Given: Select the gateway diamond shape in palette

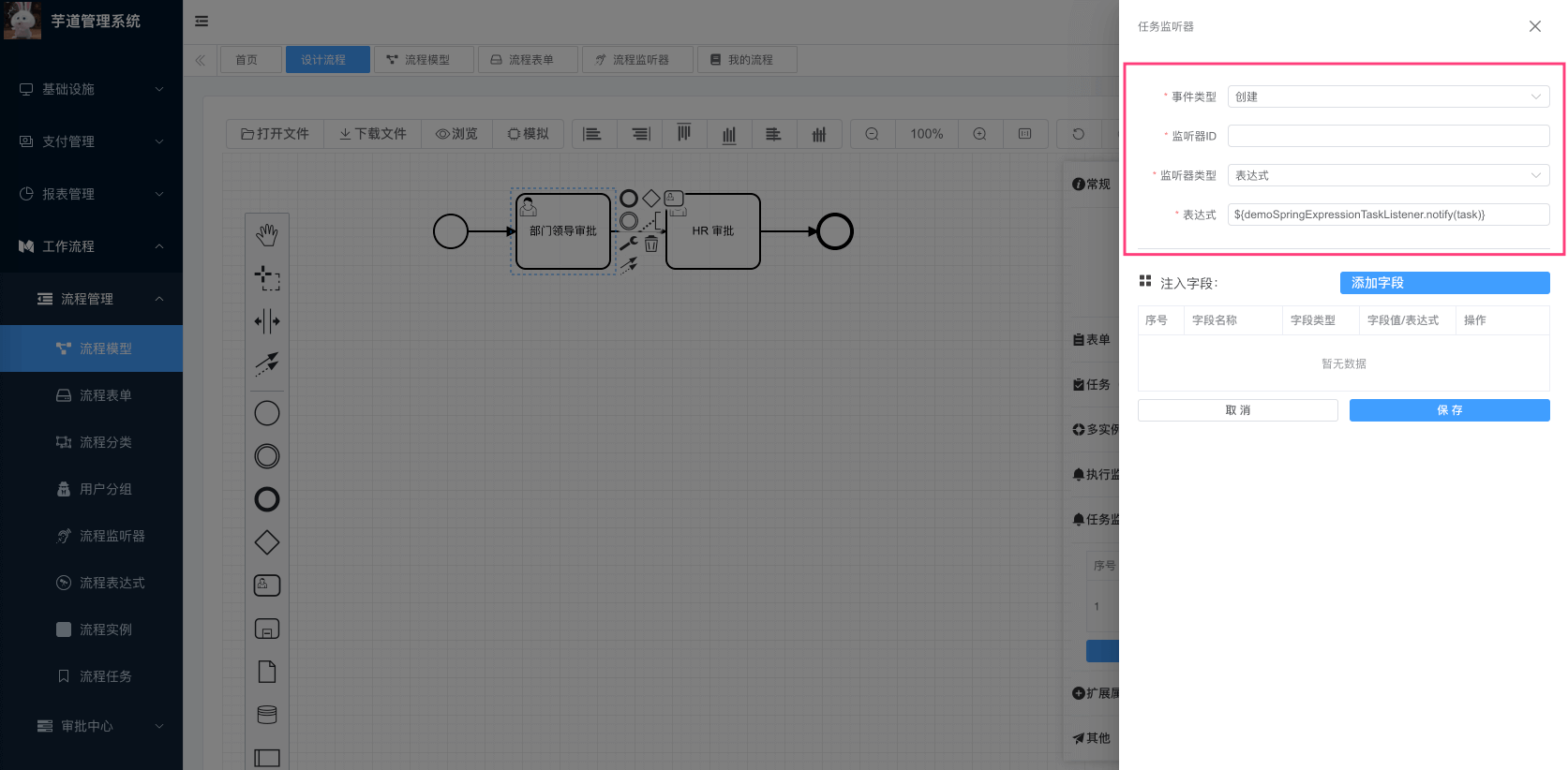Looking at the screenshot, I should tap(267, 542).
